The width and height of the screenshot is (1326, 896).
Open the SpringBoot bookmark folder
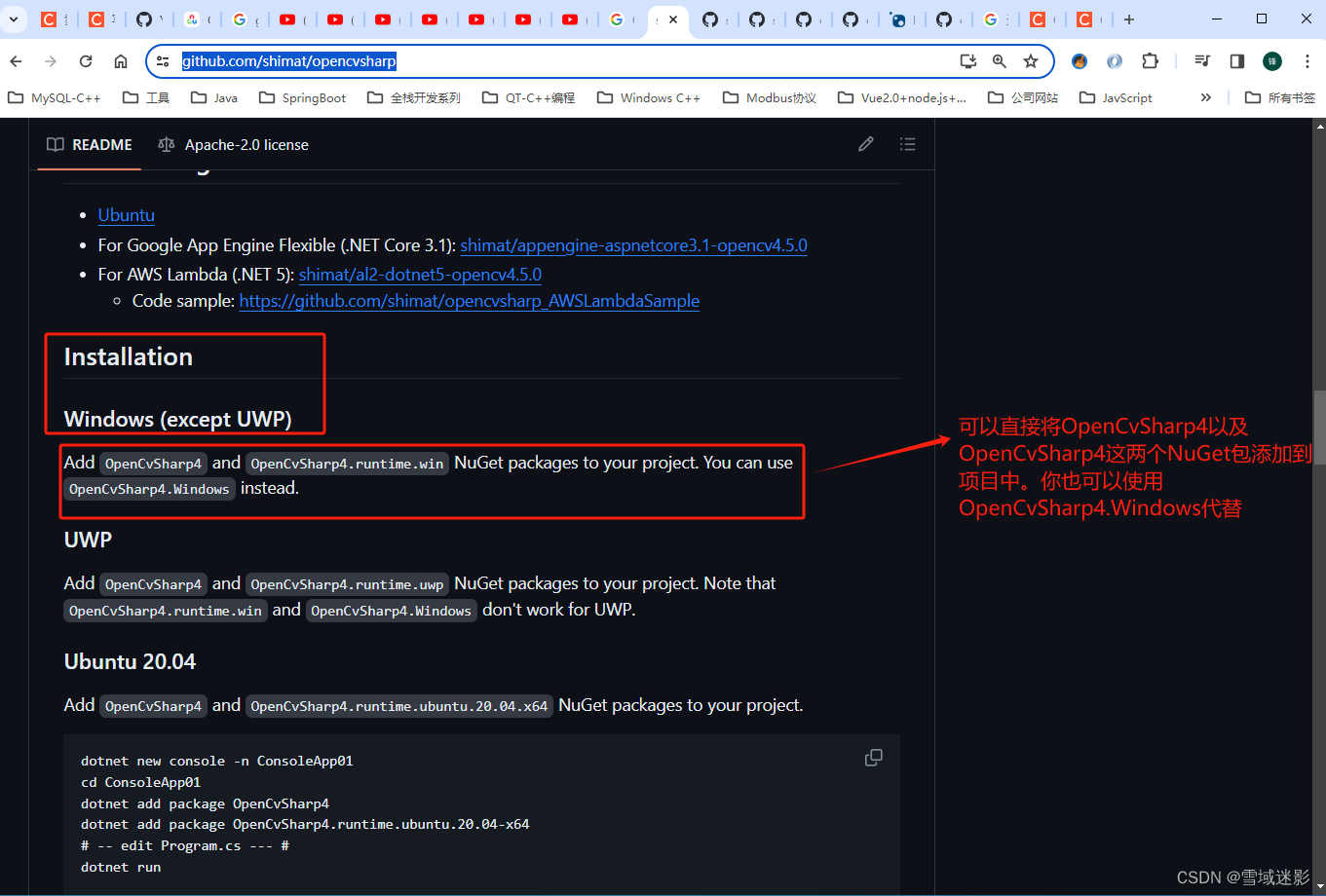coord(303,97)
